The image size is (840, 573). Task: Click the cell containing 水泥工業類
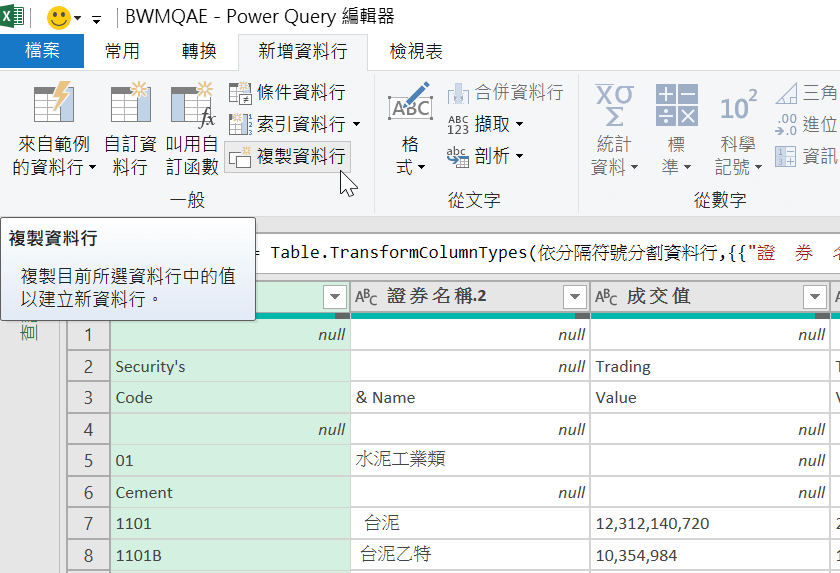(x=470, y=461)
